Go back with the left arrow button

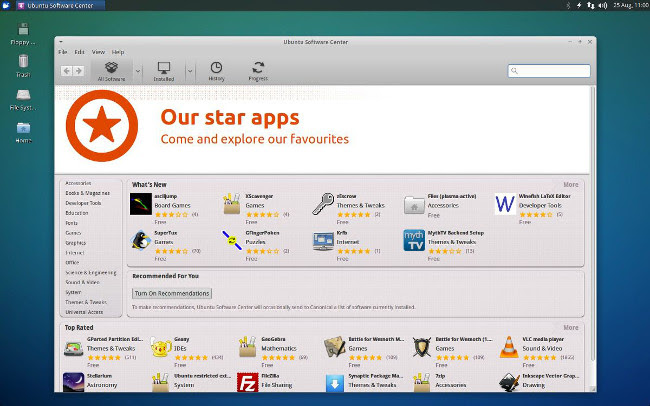point(66,71)
